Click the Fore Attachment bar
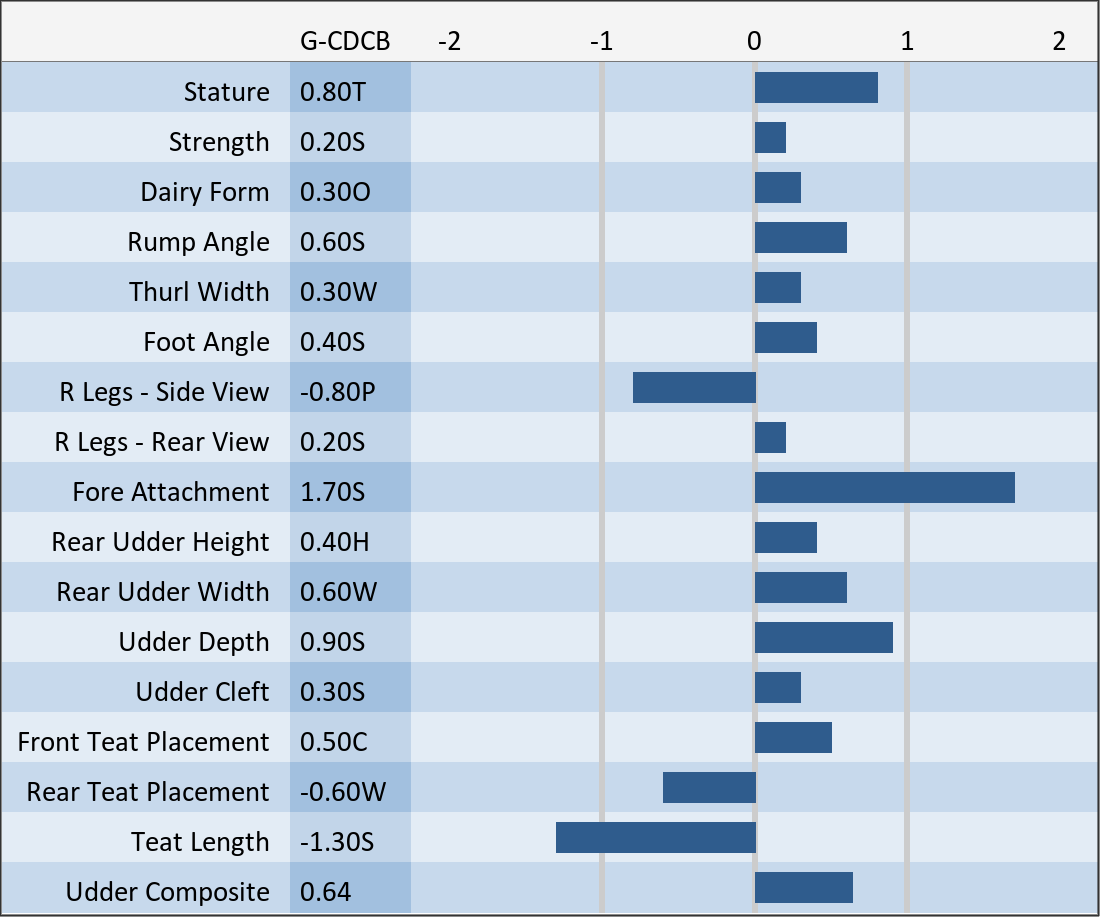This screenshot has width=1100, height=917. tap(884, 488)
